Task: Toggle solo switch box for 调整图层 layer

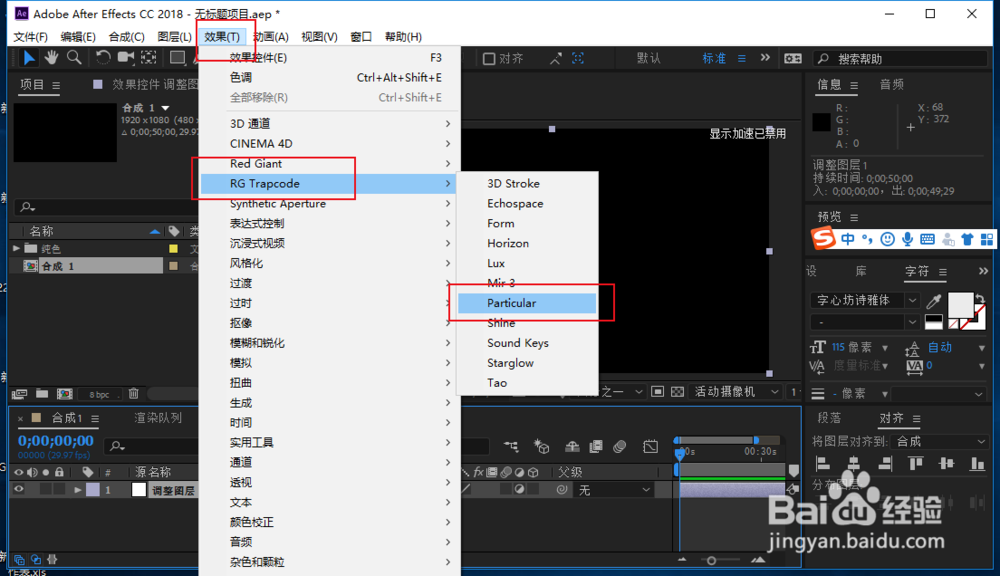Action: 45,490
